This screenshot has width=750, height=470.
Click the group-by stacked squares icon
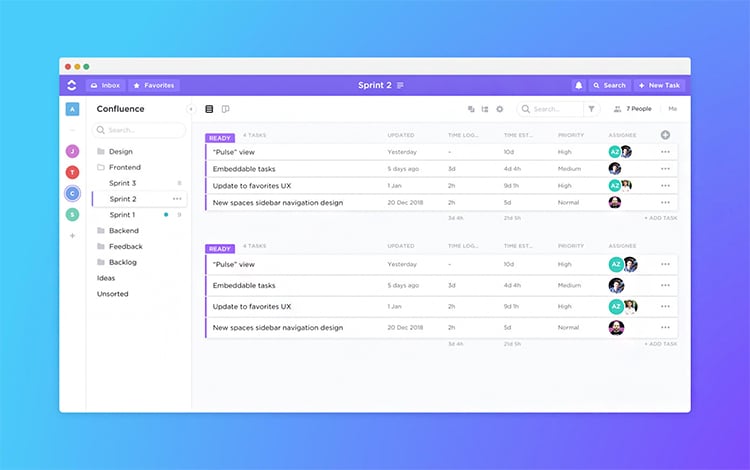(x=471, y=109)
